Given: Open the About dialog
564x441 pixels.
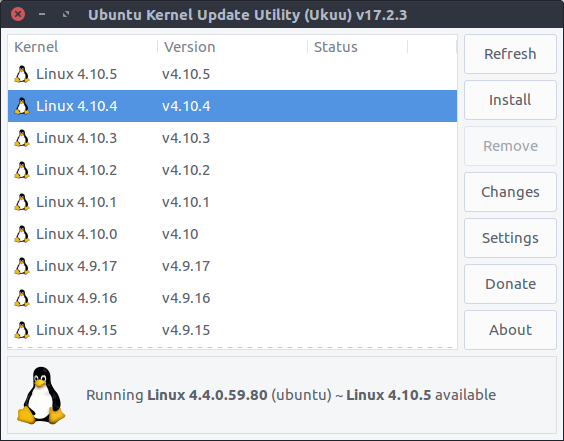Looking at the screenshot, I should (510, 330).
